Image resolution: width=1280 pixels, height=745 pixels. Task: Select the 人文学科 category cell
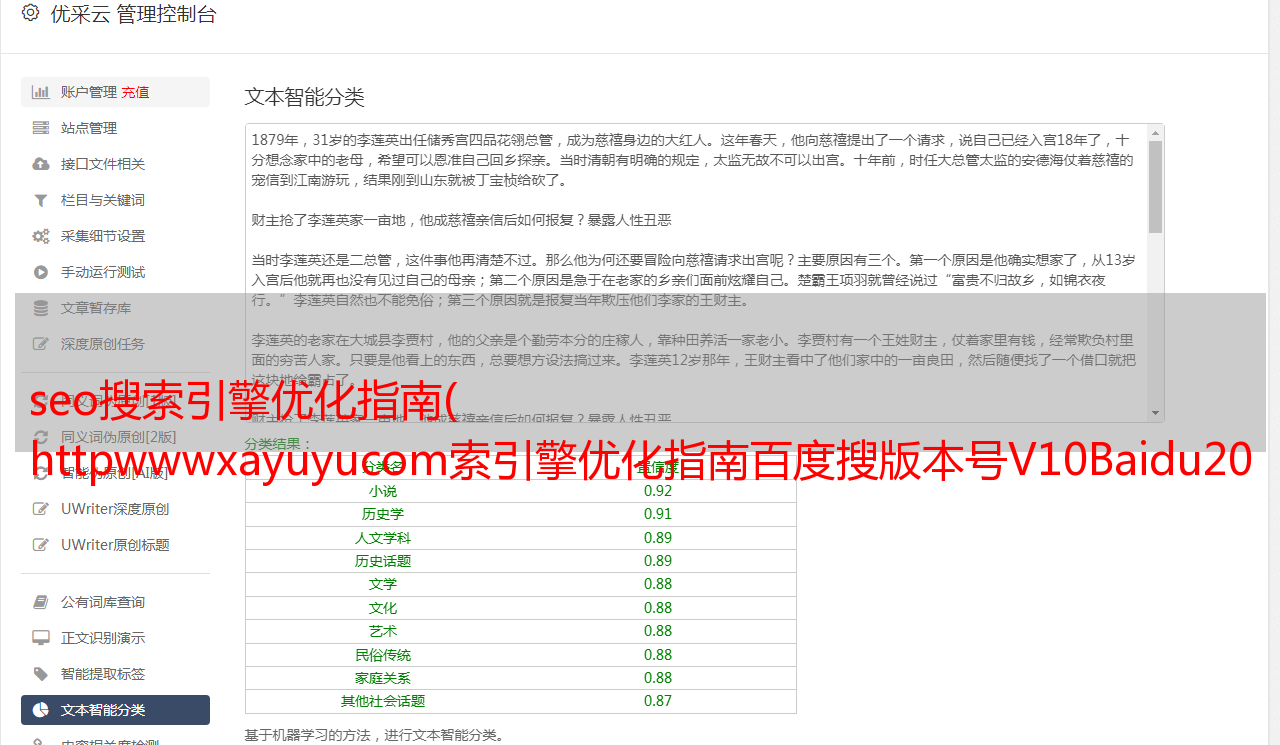pyautogui.click(x=383, y=538)
